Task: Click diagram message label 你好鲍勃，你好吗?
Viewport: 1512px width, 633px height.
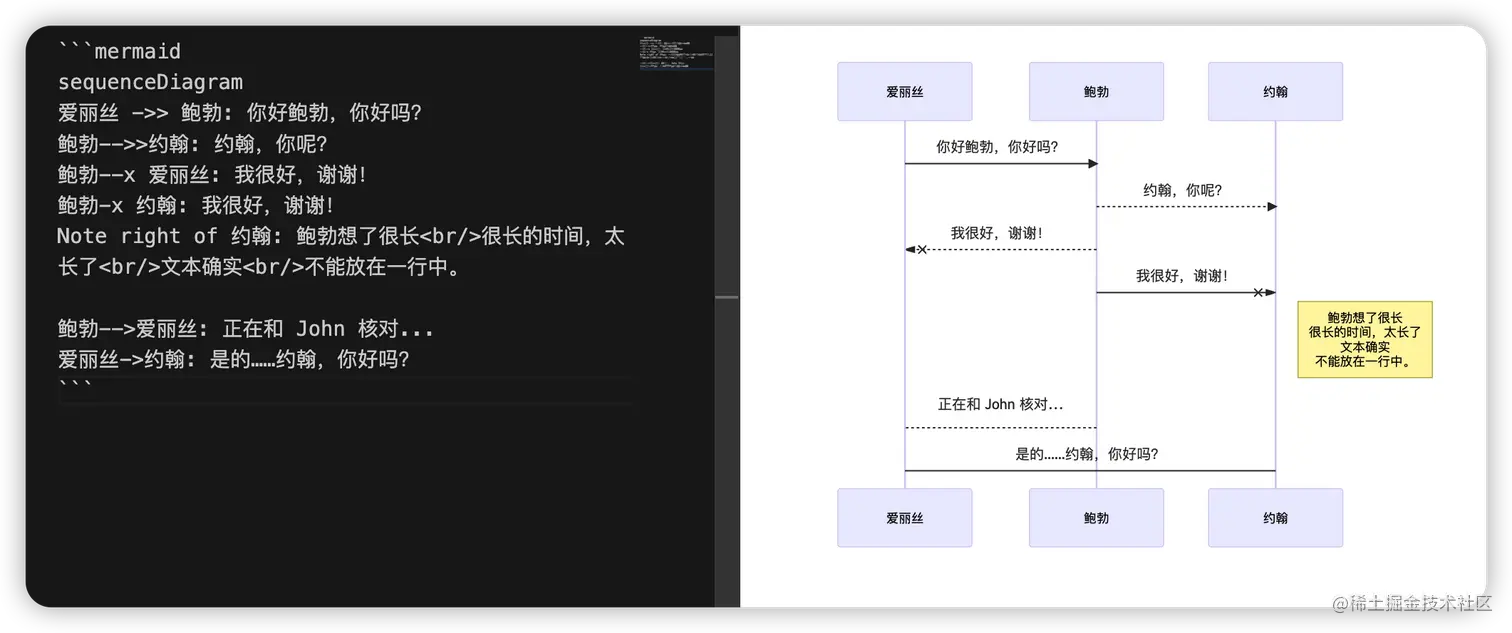Action: 997,147
